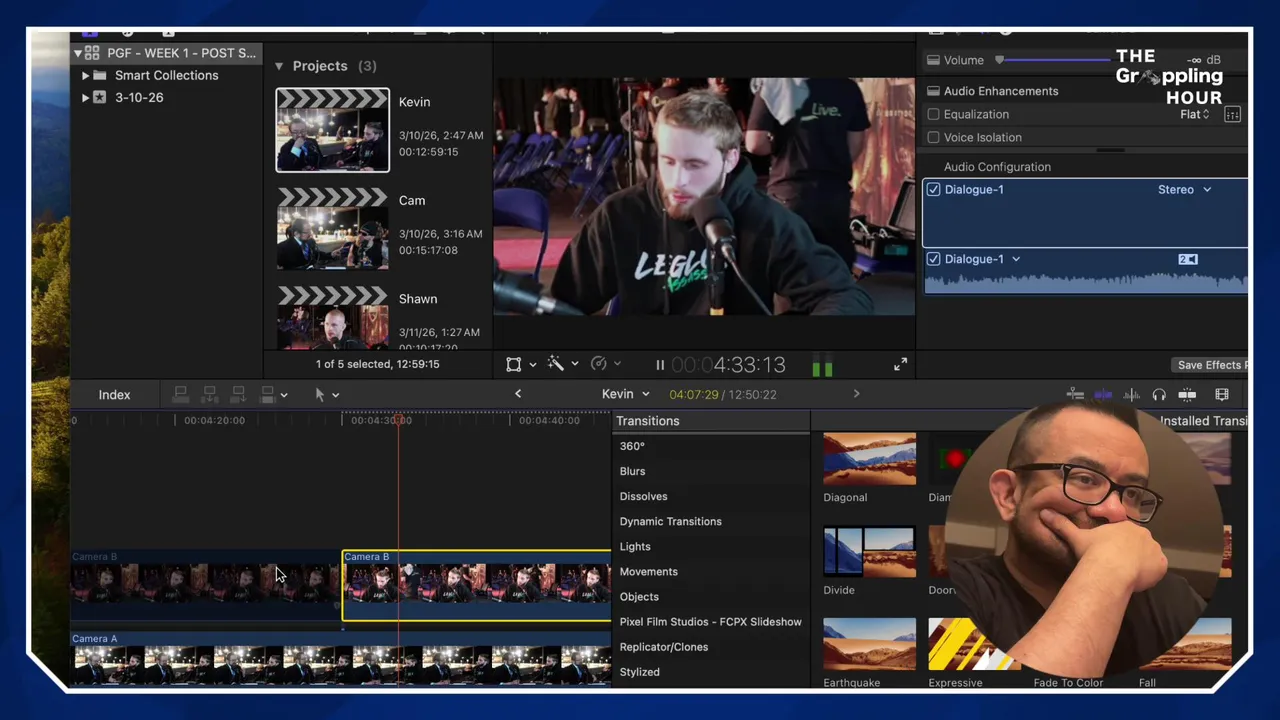Open the Stereo channel configuration dropdown
The height and width of the screenshot is (720, 1280).
1185,190
